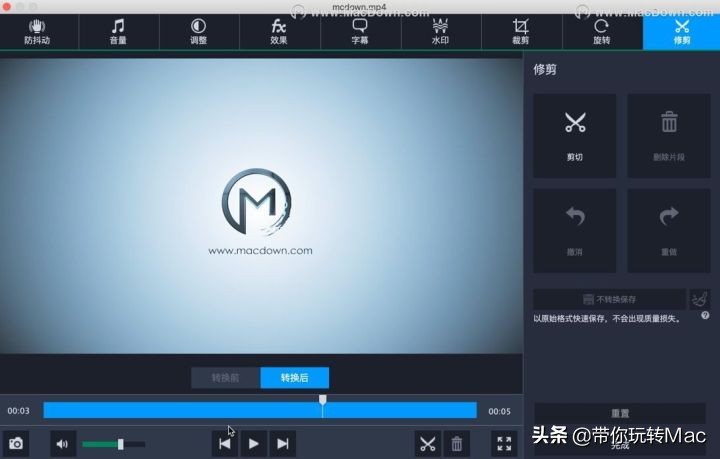Image resolution: width=720 pixels, height=459 pixels.
Task: Click the 删除片段 trash tile
Action: tap(669, 136)
